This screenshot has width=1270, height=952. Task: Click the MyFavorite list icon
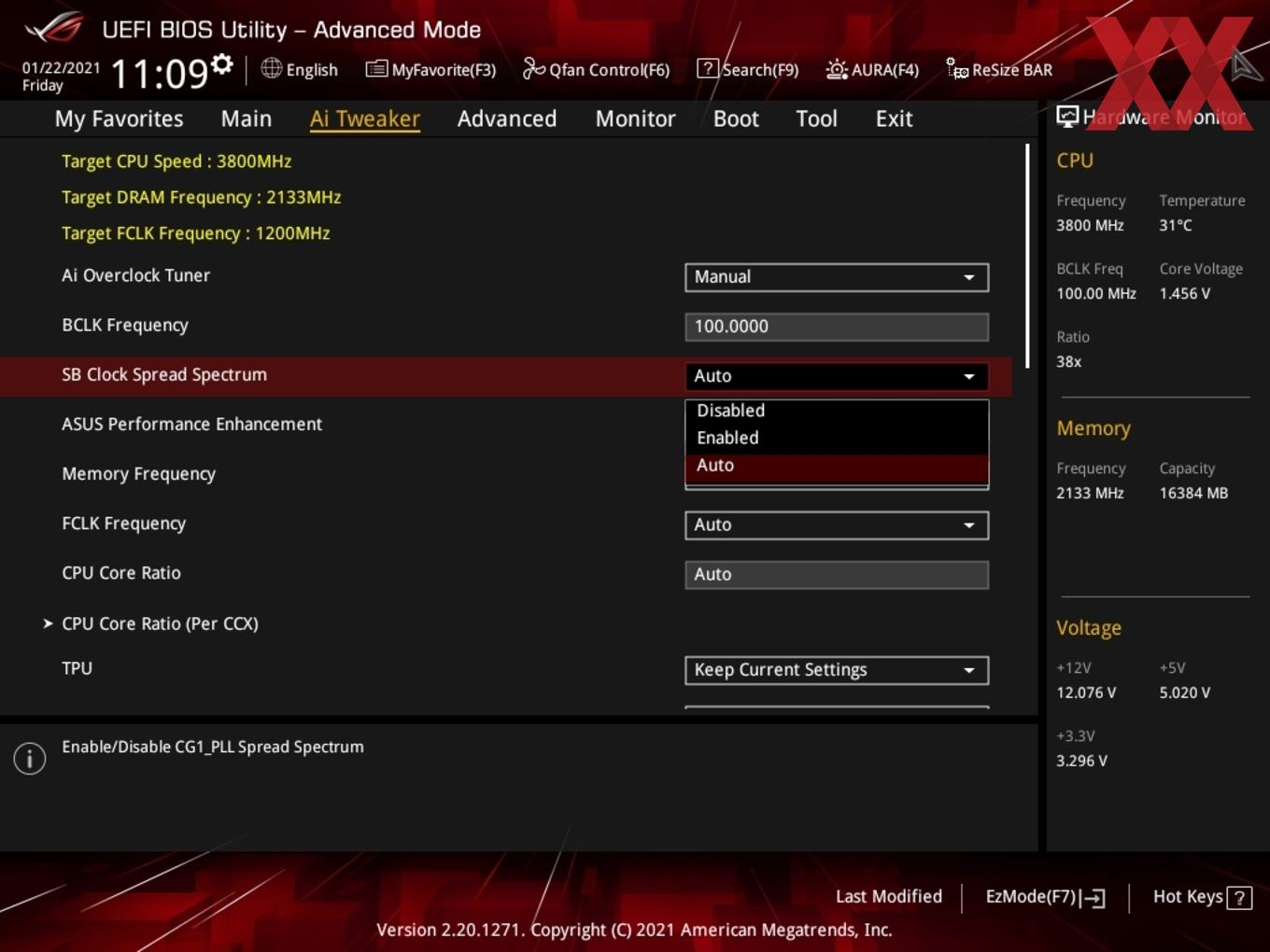pos(376,69)
